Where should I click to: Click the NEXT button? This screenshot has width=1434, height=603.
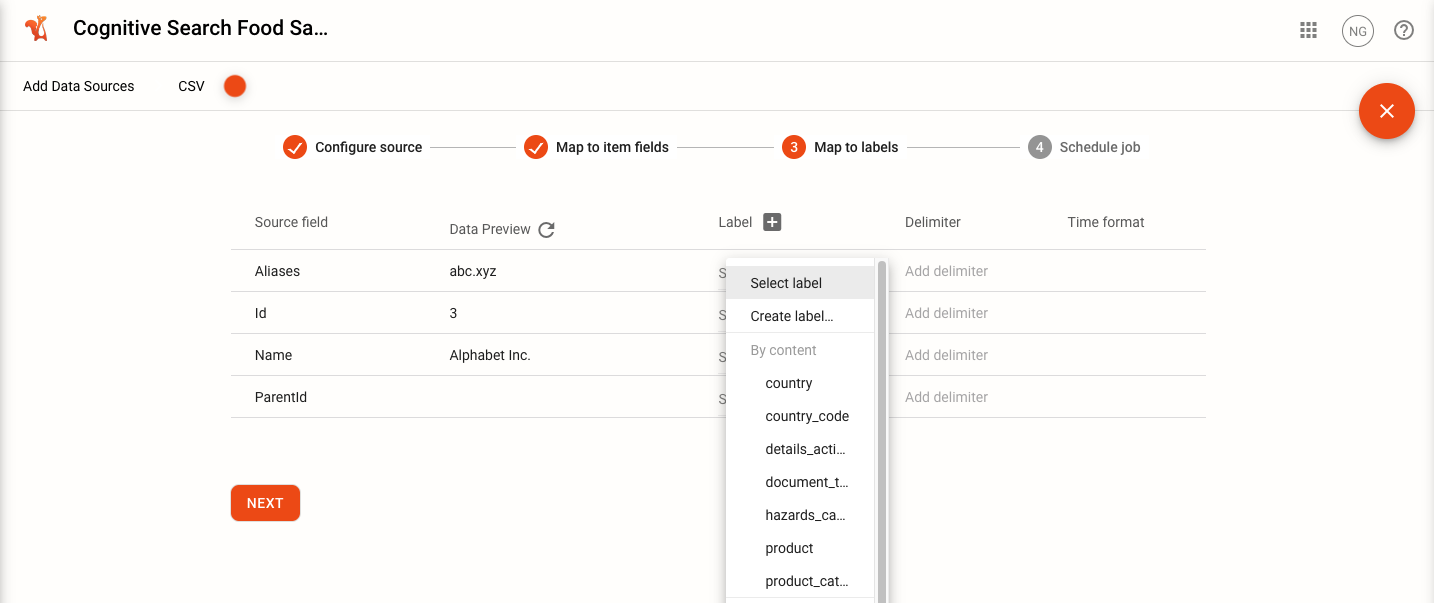click(265, 503)
